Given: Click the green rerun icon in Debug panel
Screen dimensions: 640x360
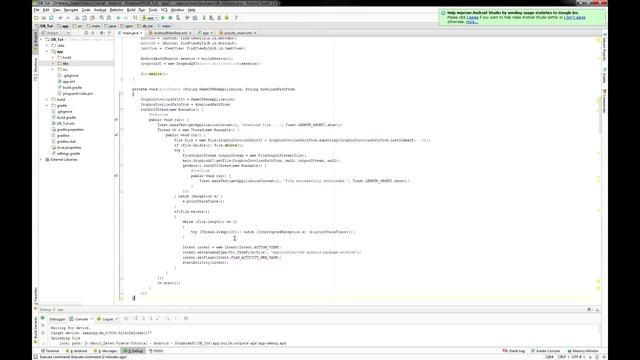Looking at the screenshot, I should 43,318.
